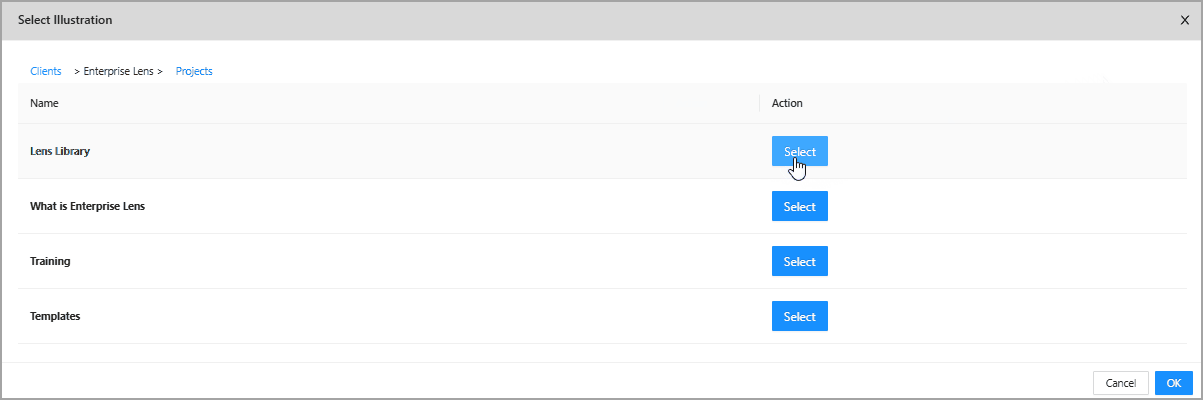The width and height of the screenshot is (1203, 400).
Task: Click the arrow separator after Clients
Action: 77,71
